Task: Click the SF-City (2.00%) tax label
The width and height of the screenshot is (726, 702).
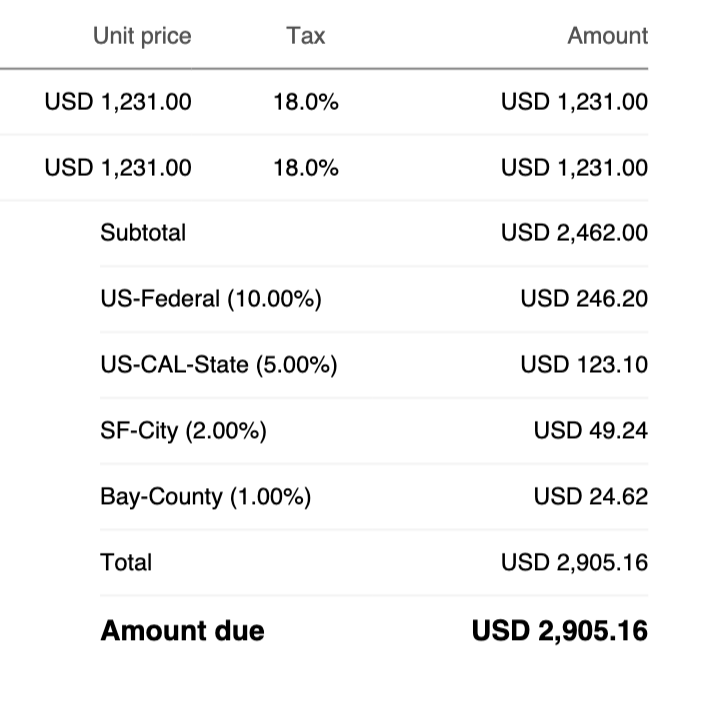Action: click(x=183, y=431)
